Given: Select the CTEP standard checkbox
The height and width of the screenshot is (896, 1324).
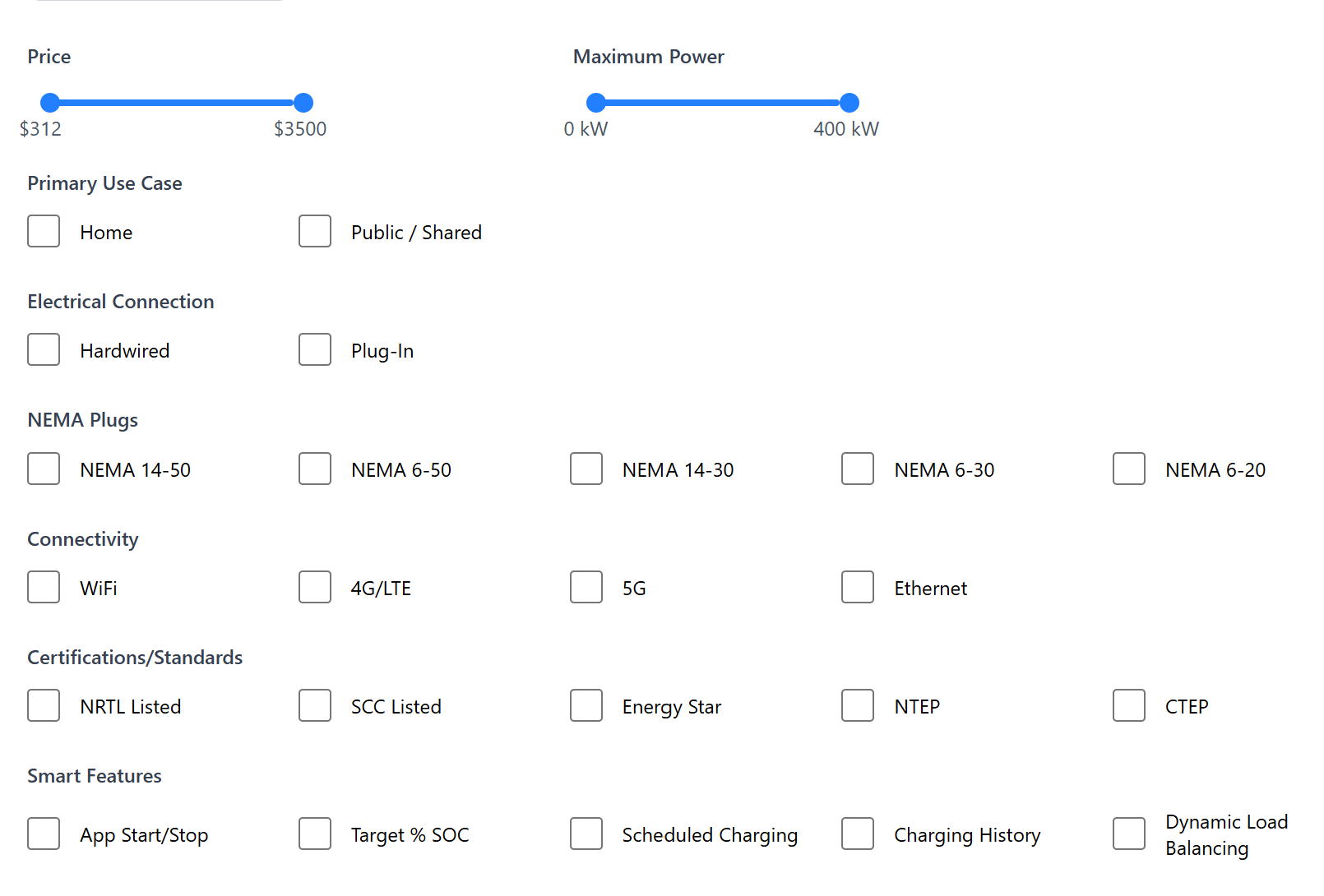Looking at the screenshot, I should [x=1128, y=705].
